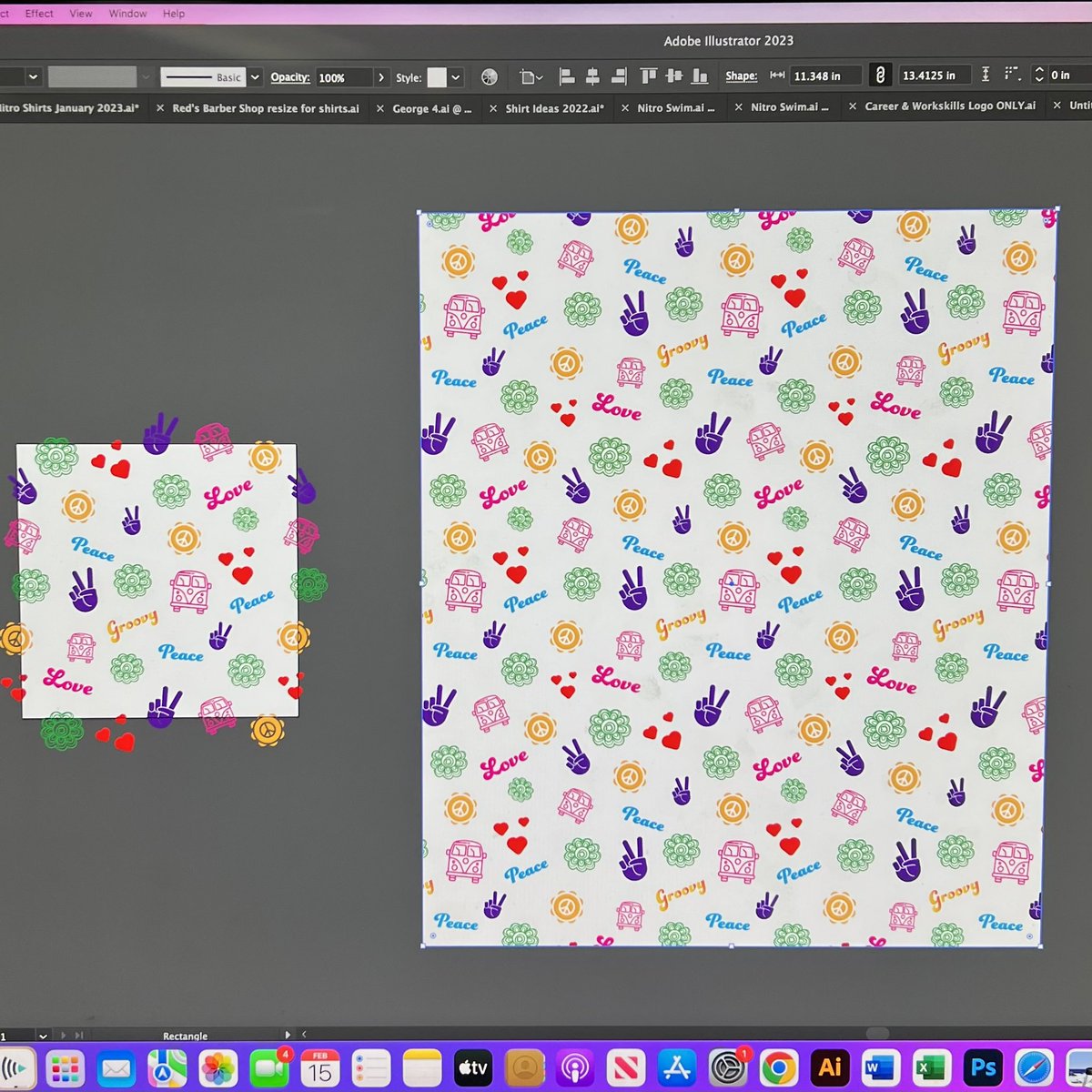Open Calendar from the Dock
This screenshot has height=1092, width=1092.
click(x=320, y=1068)
